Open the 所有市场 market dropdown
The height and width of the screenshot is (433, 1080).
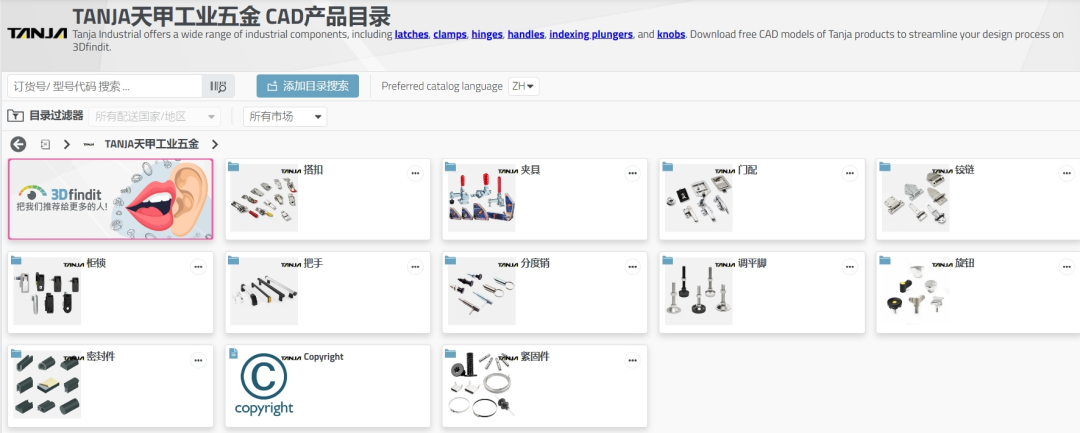(x=285, y=116)
